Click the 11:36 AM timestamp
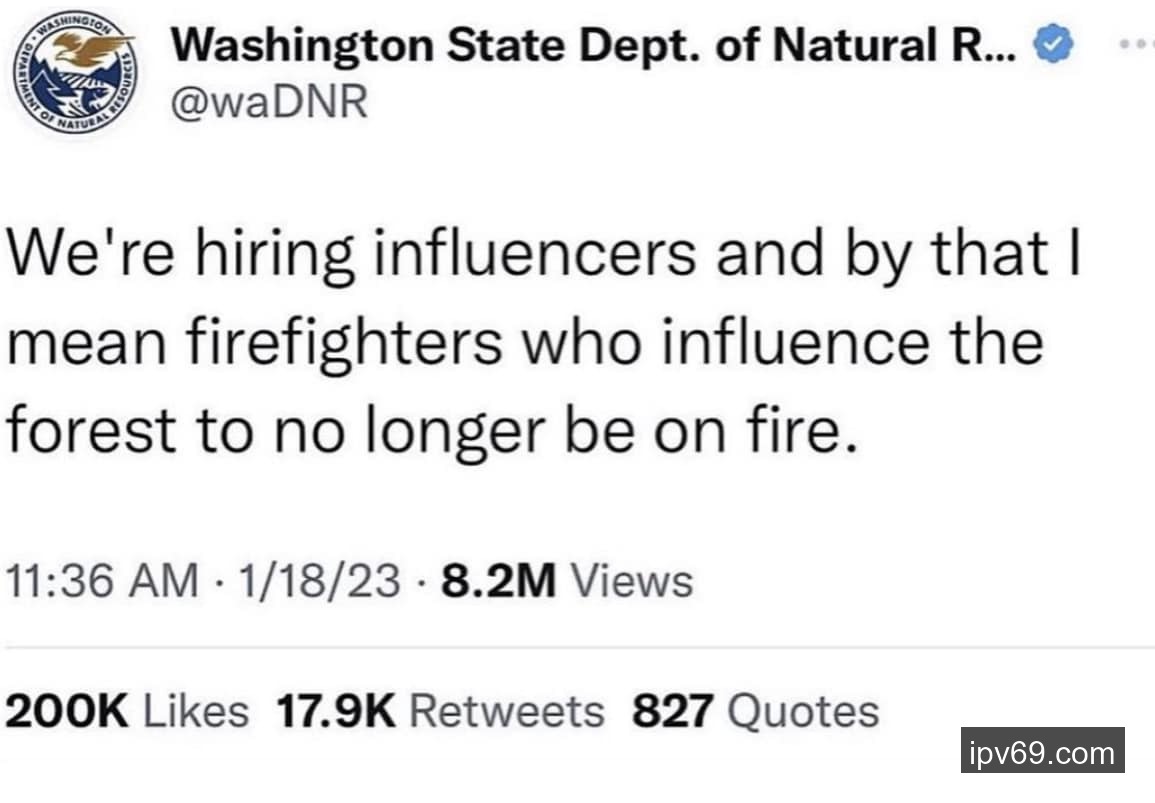Viewport: 1155px width, 803px height. (104, 580)
